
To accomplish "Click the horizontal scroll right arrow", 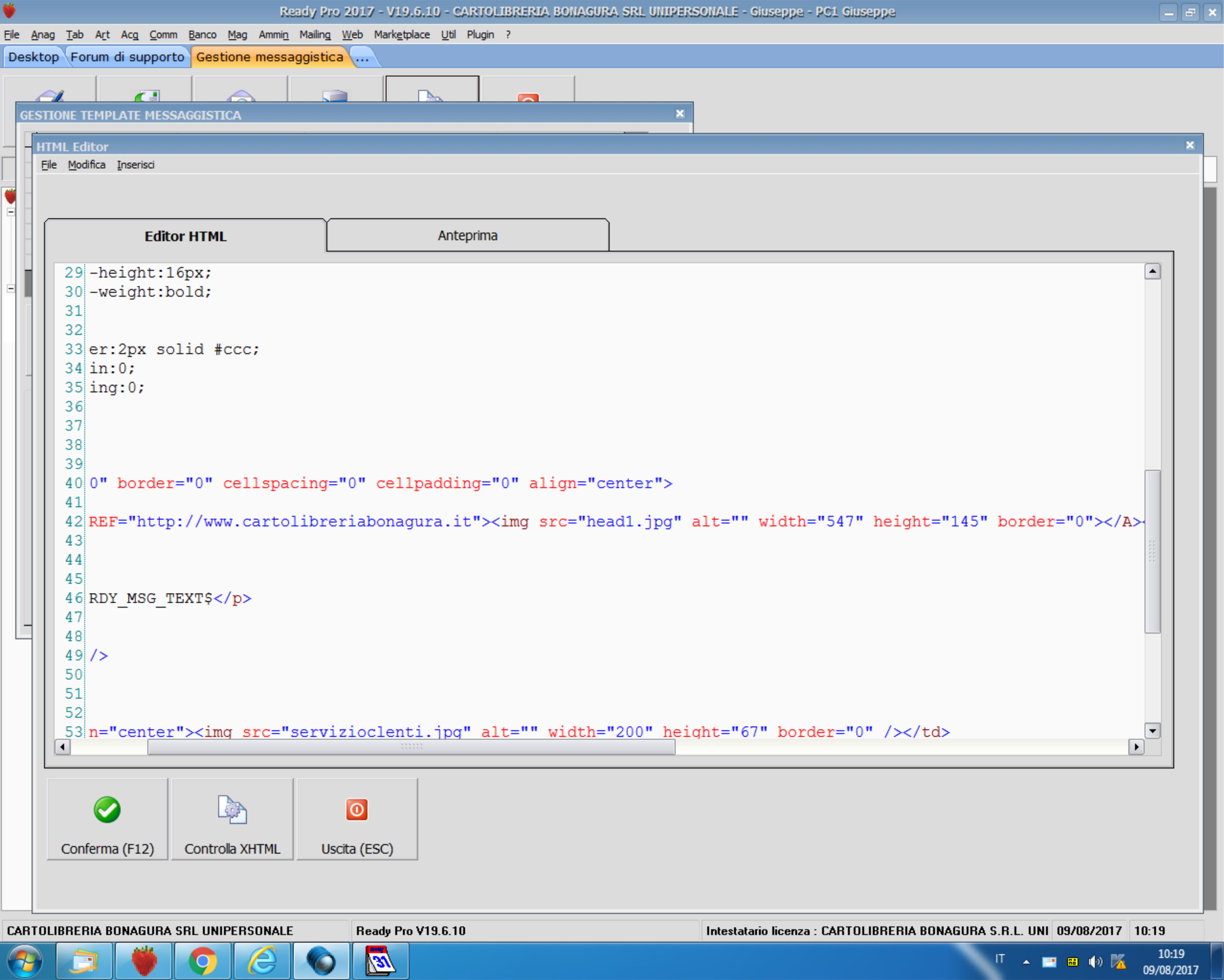I will [x=1136, y=747].
